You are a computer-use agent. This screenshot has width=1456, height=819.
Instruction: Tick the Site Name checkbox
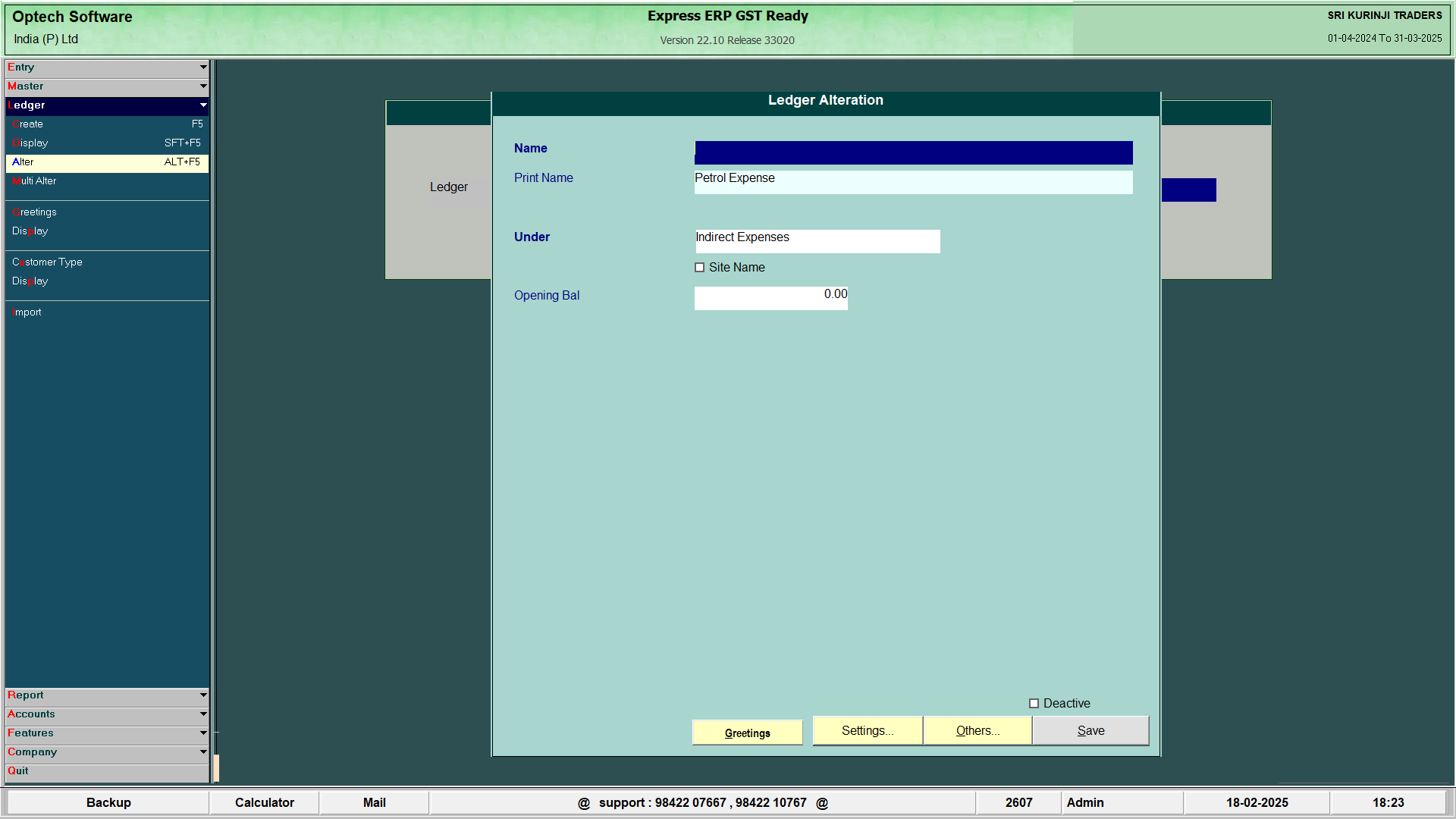tap(699, 268)
